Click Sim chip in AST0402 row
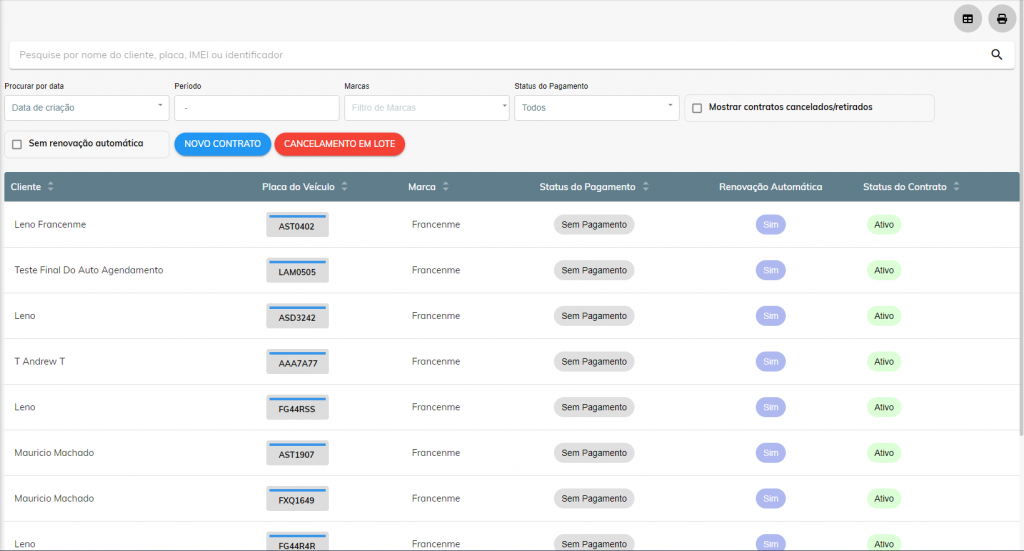This screenshot has height=551, width=1024. 771,225
